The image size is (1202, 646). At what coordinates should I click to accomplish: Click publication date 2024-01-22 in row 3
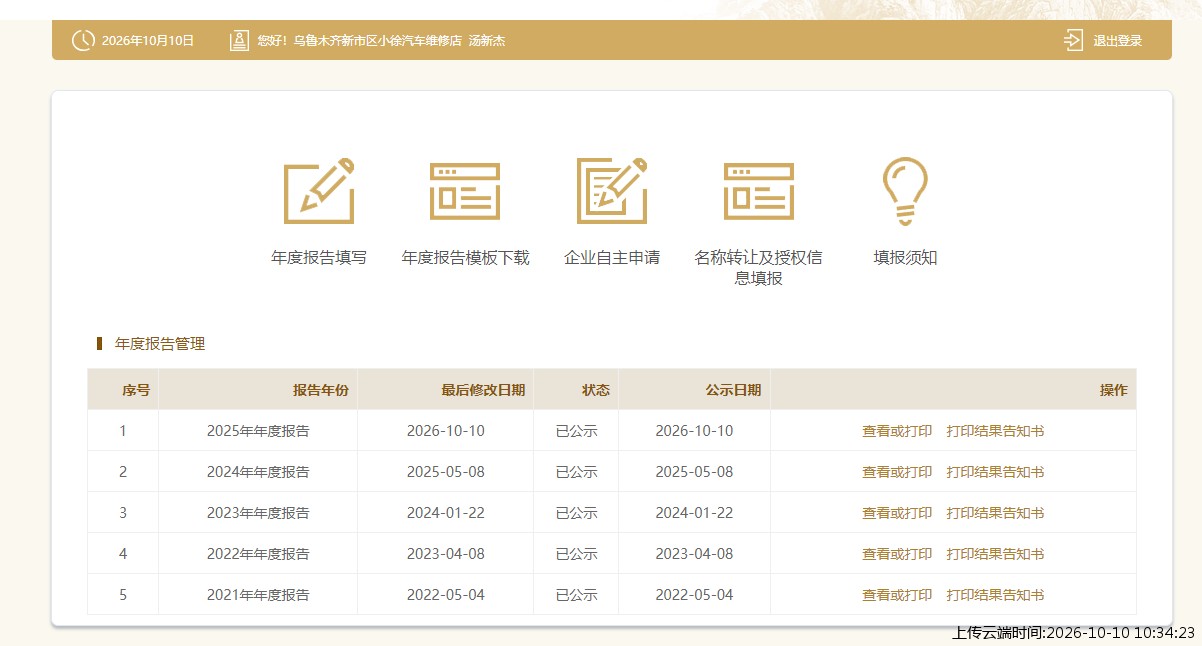pyautogui.click(x=694, y=513)
